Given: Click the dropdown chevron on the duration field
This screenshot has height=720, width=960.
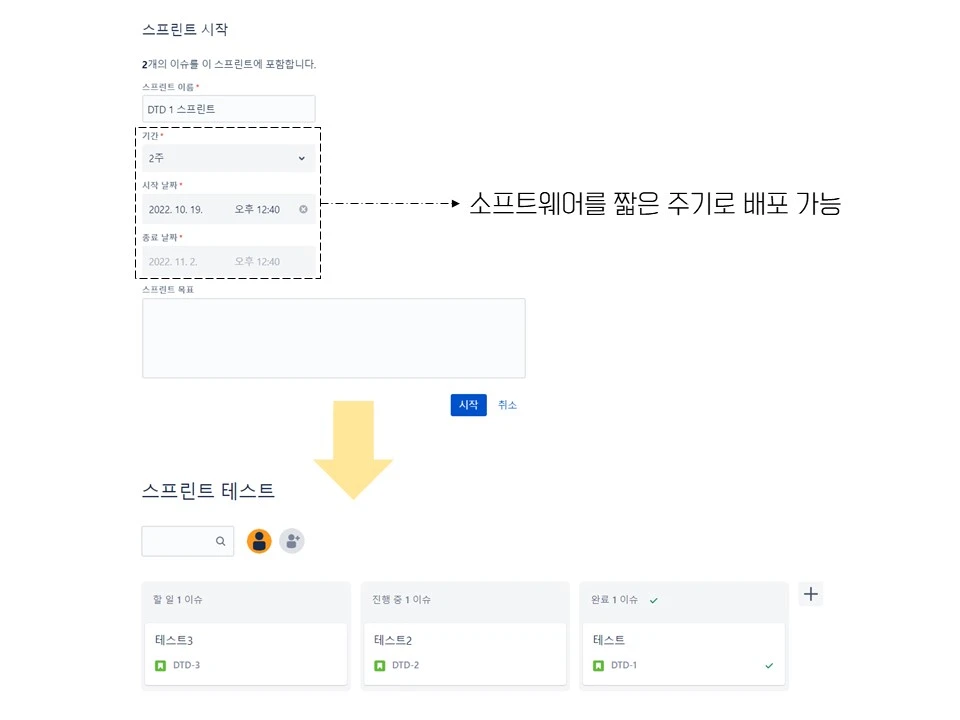Looking at the screenshot, I should click(302, 158).
